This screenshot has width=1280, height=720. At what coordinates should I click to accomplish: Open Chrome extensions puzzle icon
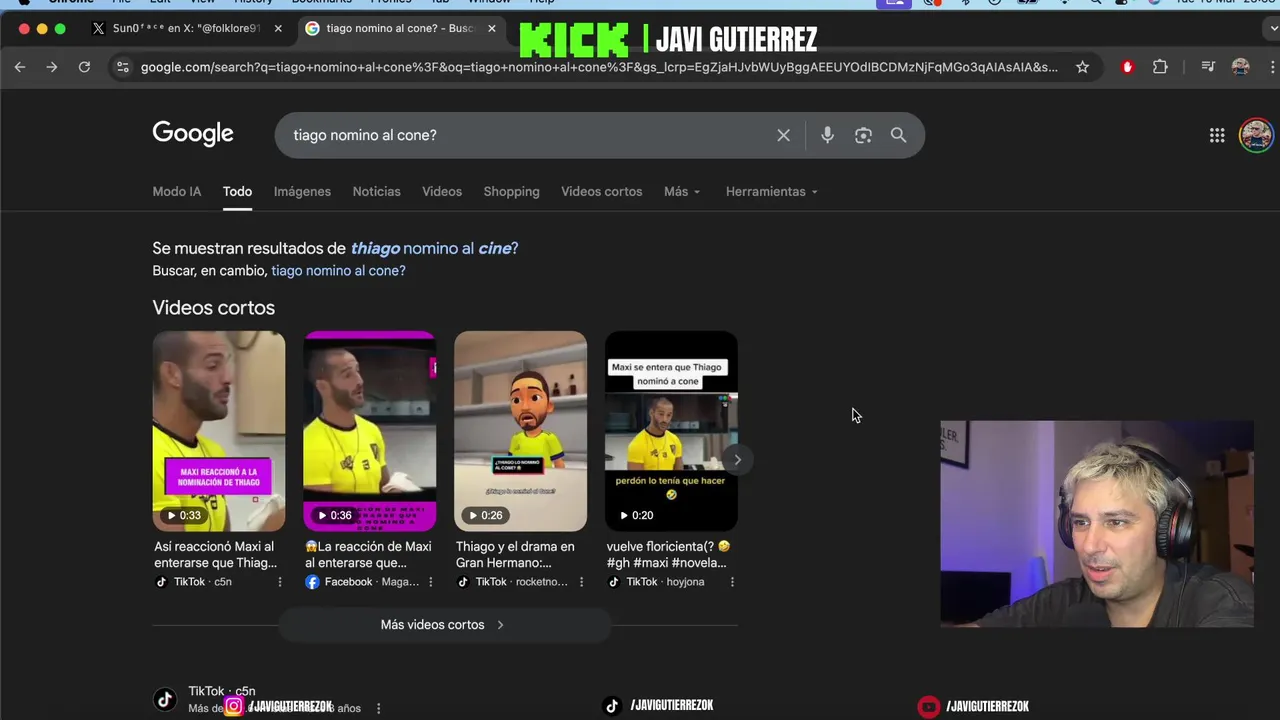(1160, 67)
